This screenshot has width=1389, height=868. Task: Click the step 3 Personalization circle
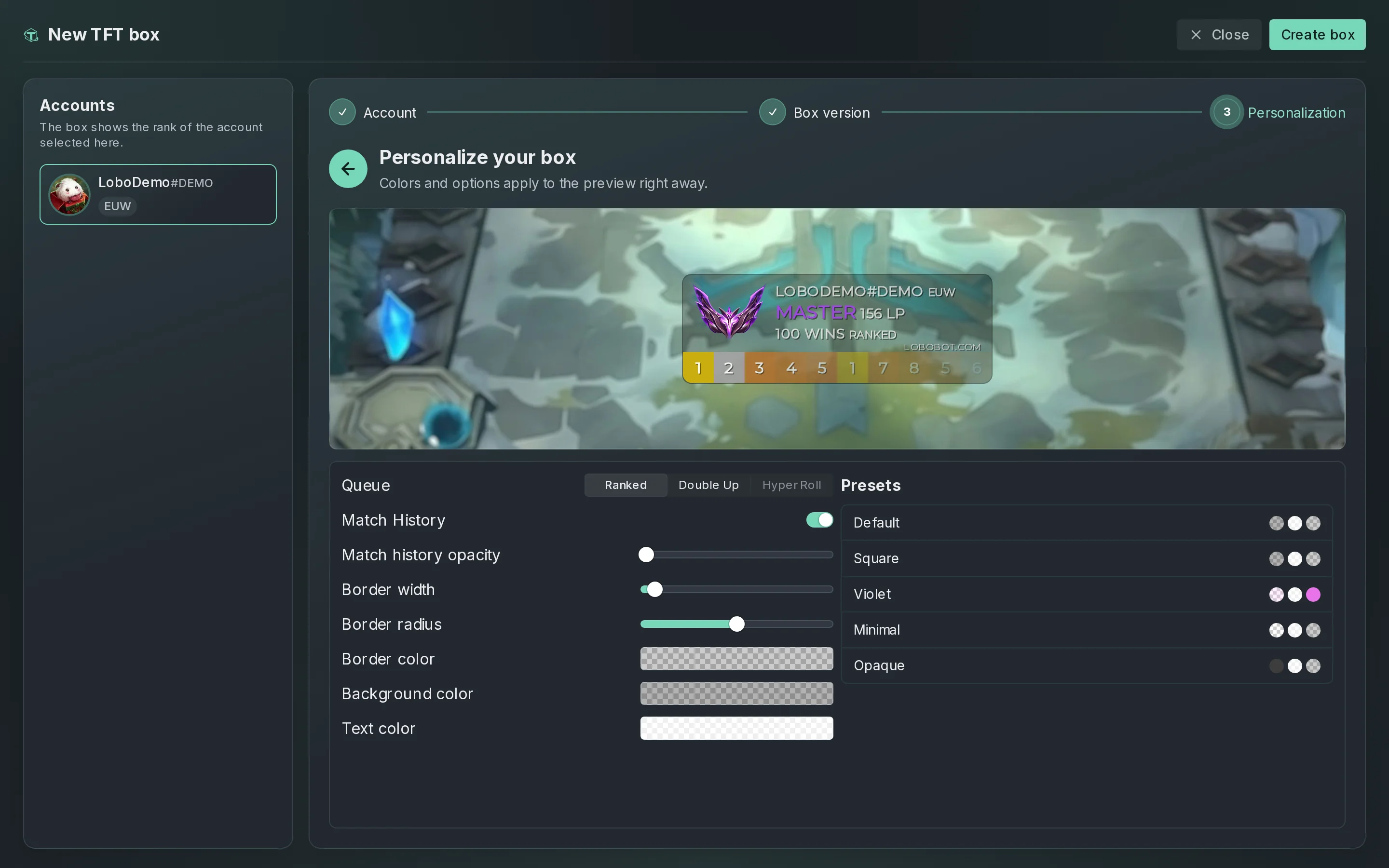tap(1226, 112)
